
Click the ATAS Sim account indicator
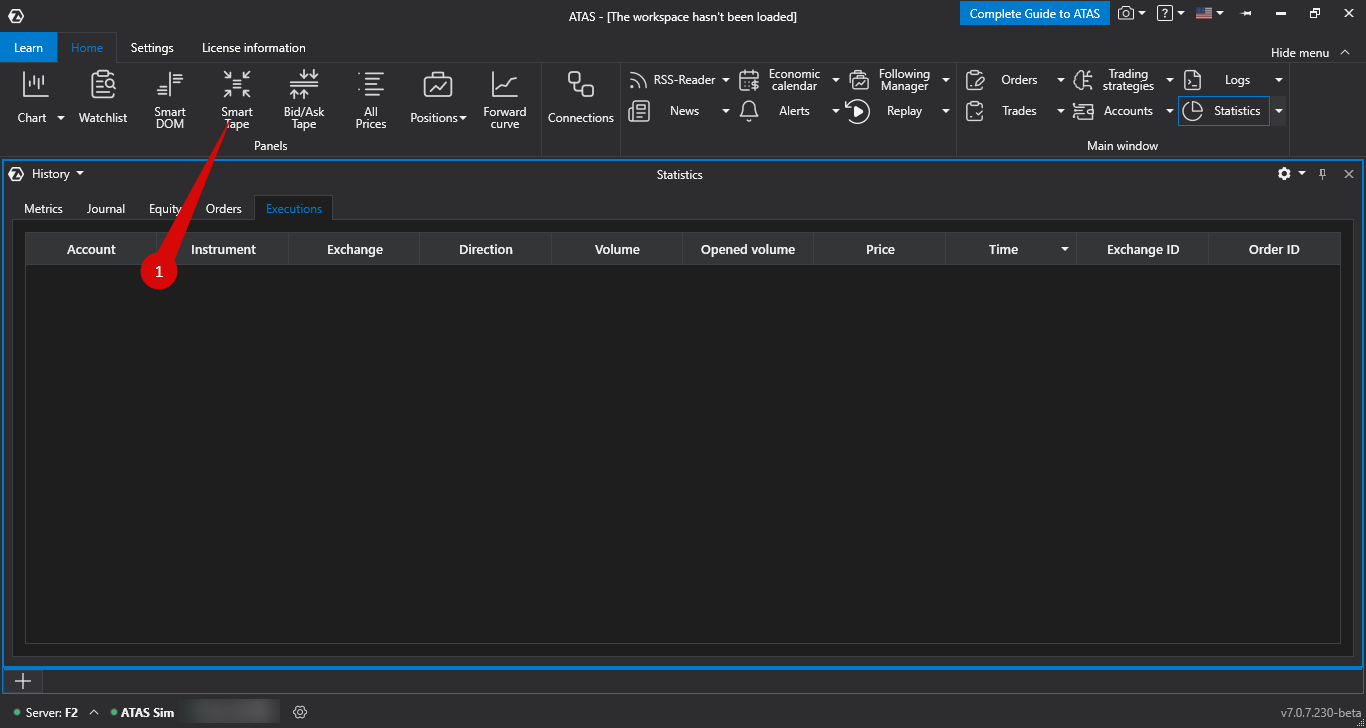pos(143,713)
